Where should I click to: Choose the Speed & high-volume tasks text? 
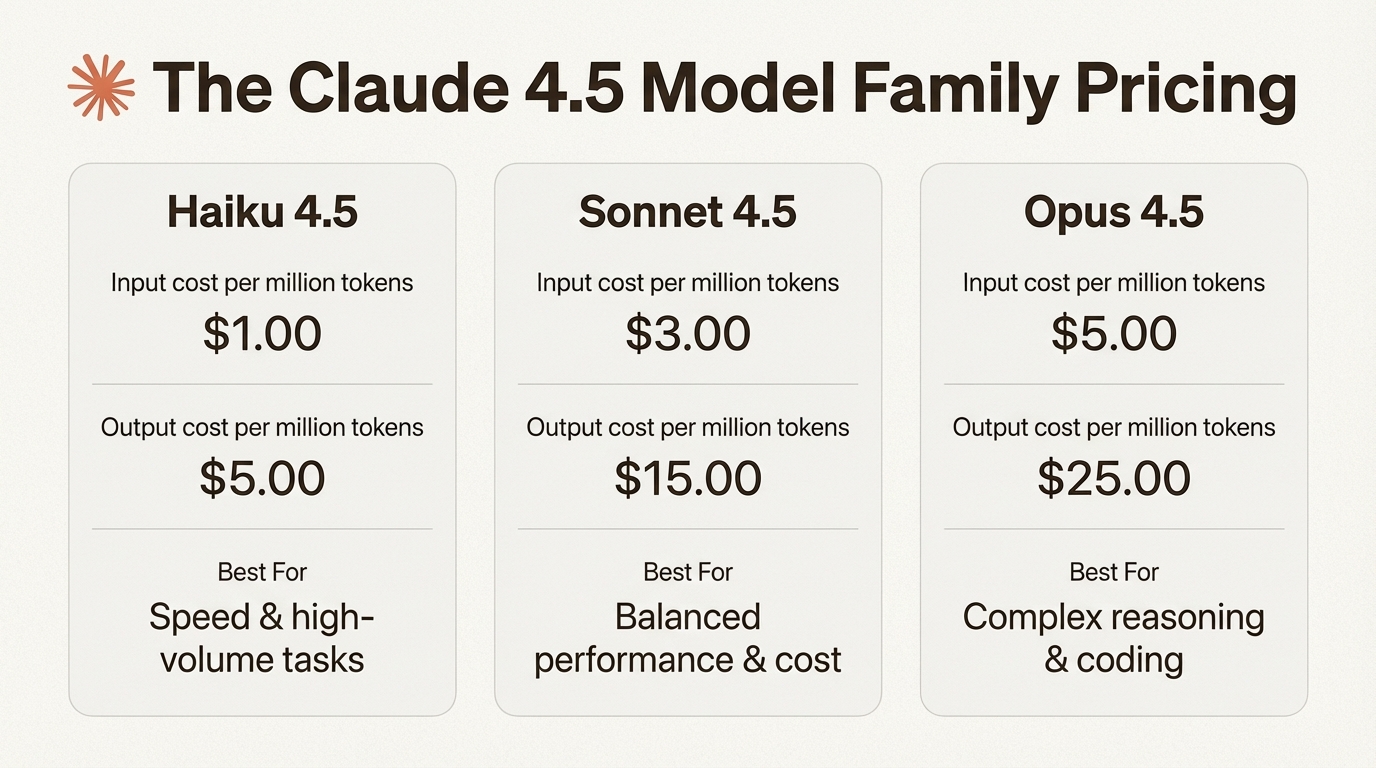pyautogui.click(x=262, y=638)
